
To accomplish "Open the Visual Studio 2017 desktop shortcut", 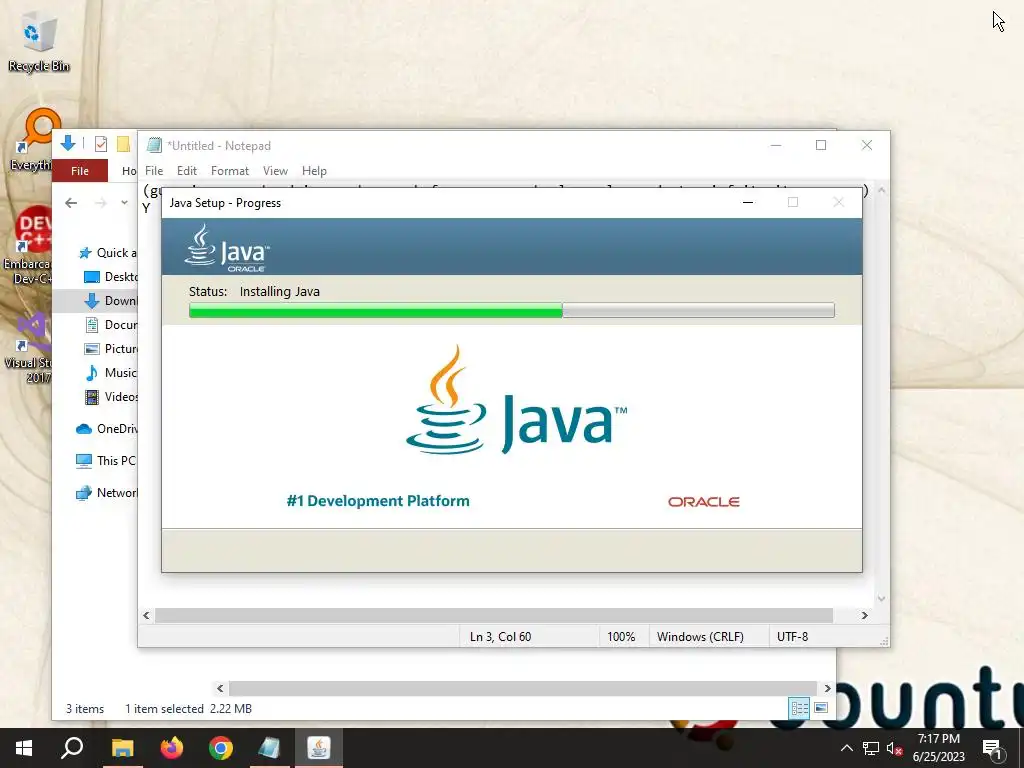I will [29, 348].
